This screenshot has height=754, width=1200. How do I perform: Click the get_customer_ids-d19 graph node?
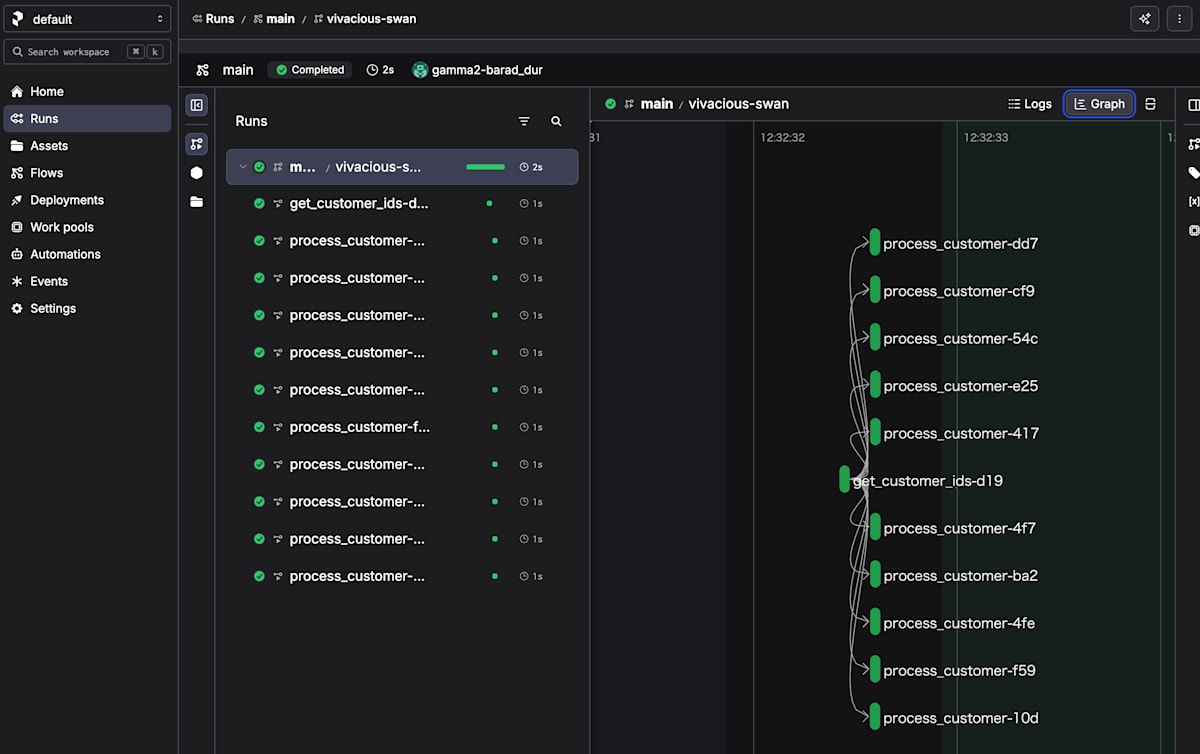pyautogui.click(x=845, y=480)
